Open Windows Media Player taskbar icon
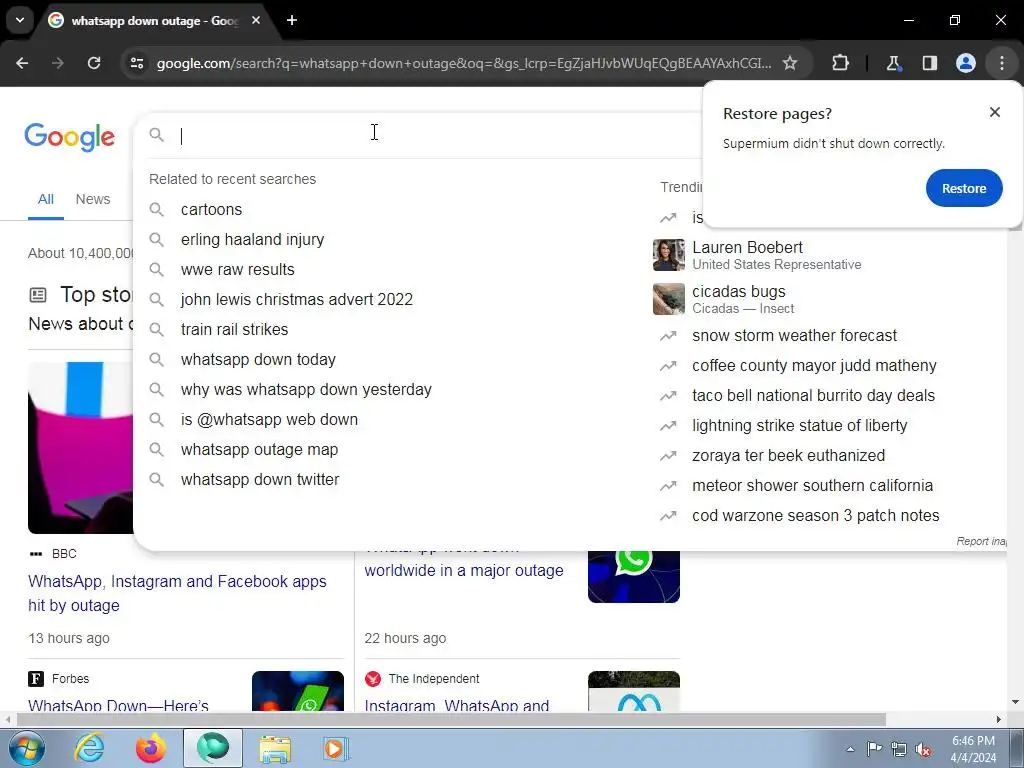1024x768 pixels. 336,748
